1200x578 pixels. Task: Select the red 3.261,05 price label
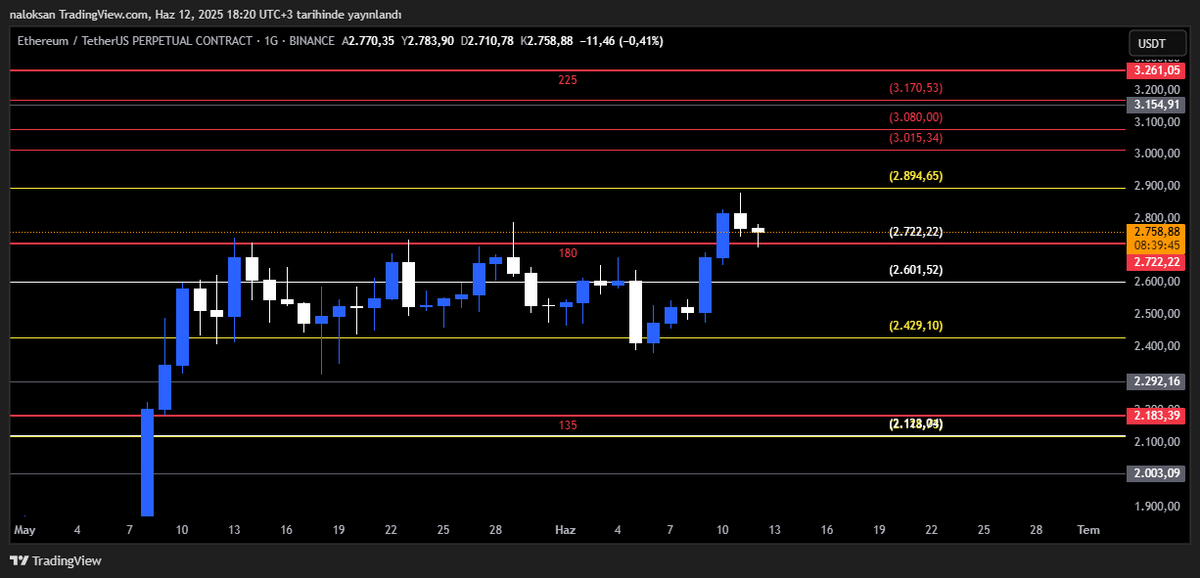pos(1155,70)
